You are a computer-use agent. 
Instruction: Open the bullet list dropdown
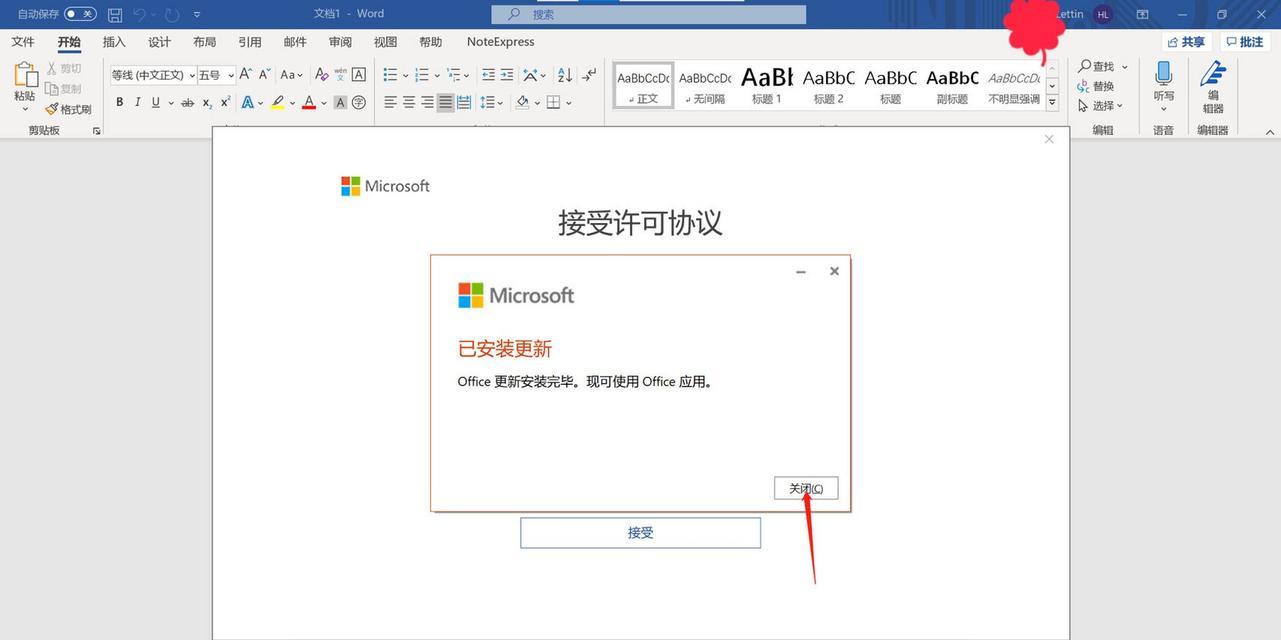[405, 75]
